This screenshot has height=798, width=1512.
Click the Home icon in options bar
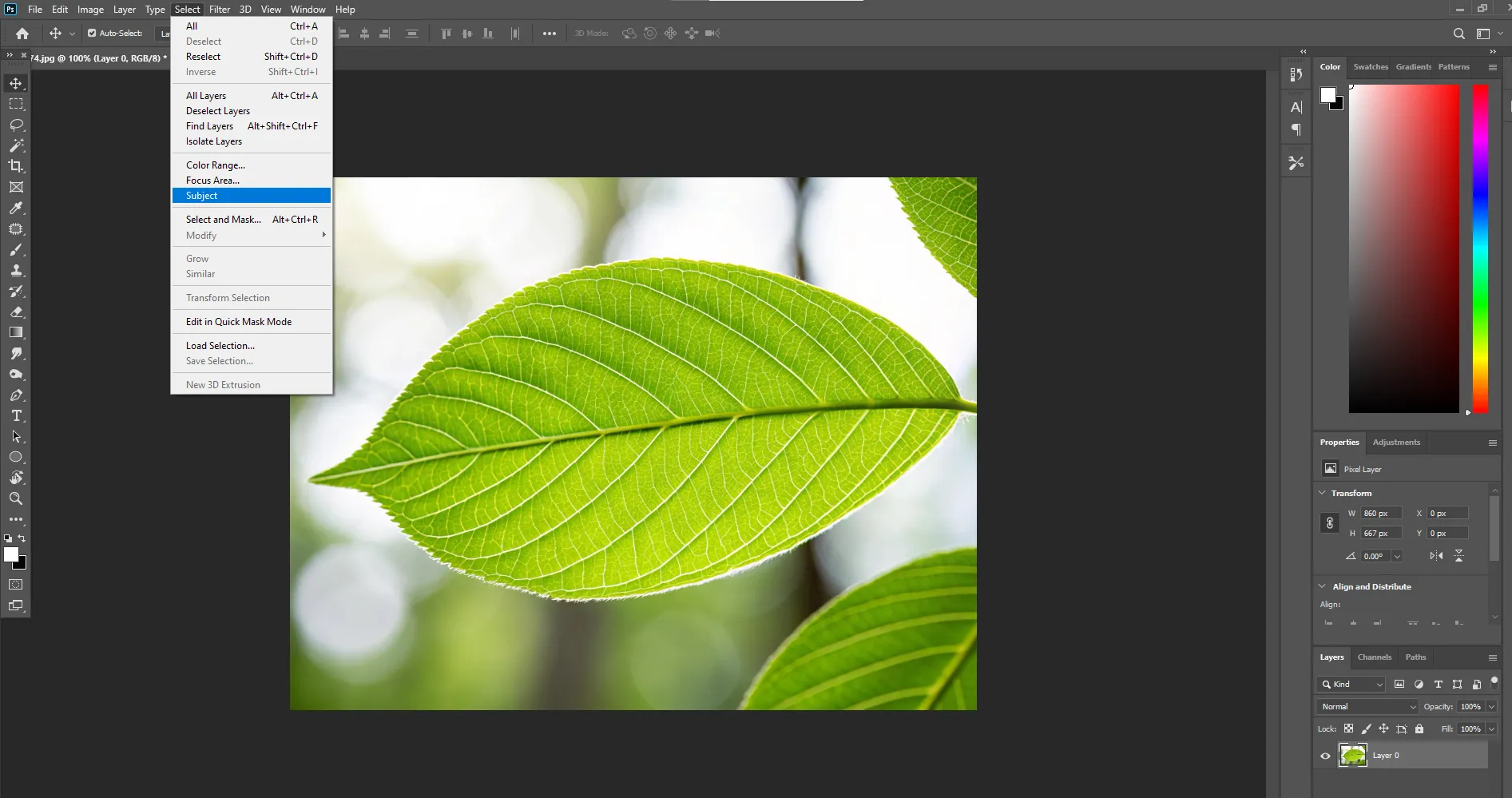point(22,34)
